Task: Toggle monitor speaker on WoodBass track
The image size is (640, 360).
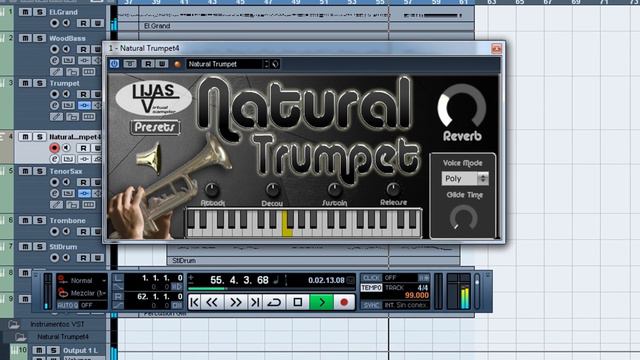Action: [66, 49]
